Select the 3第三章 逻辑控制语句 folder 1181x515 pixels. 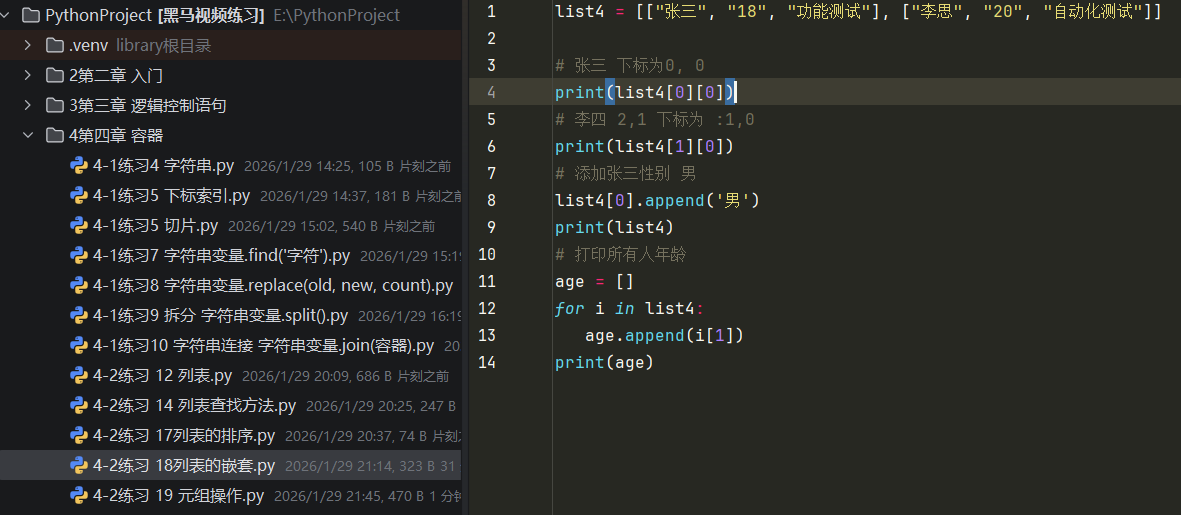pyautogui.click(x=148, y=105)
